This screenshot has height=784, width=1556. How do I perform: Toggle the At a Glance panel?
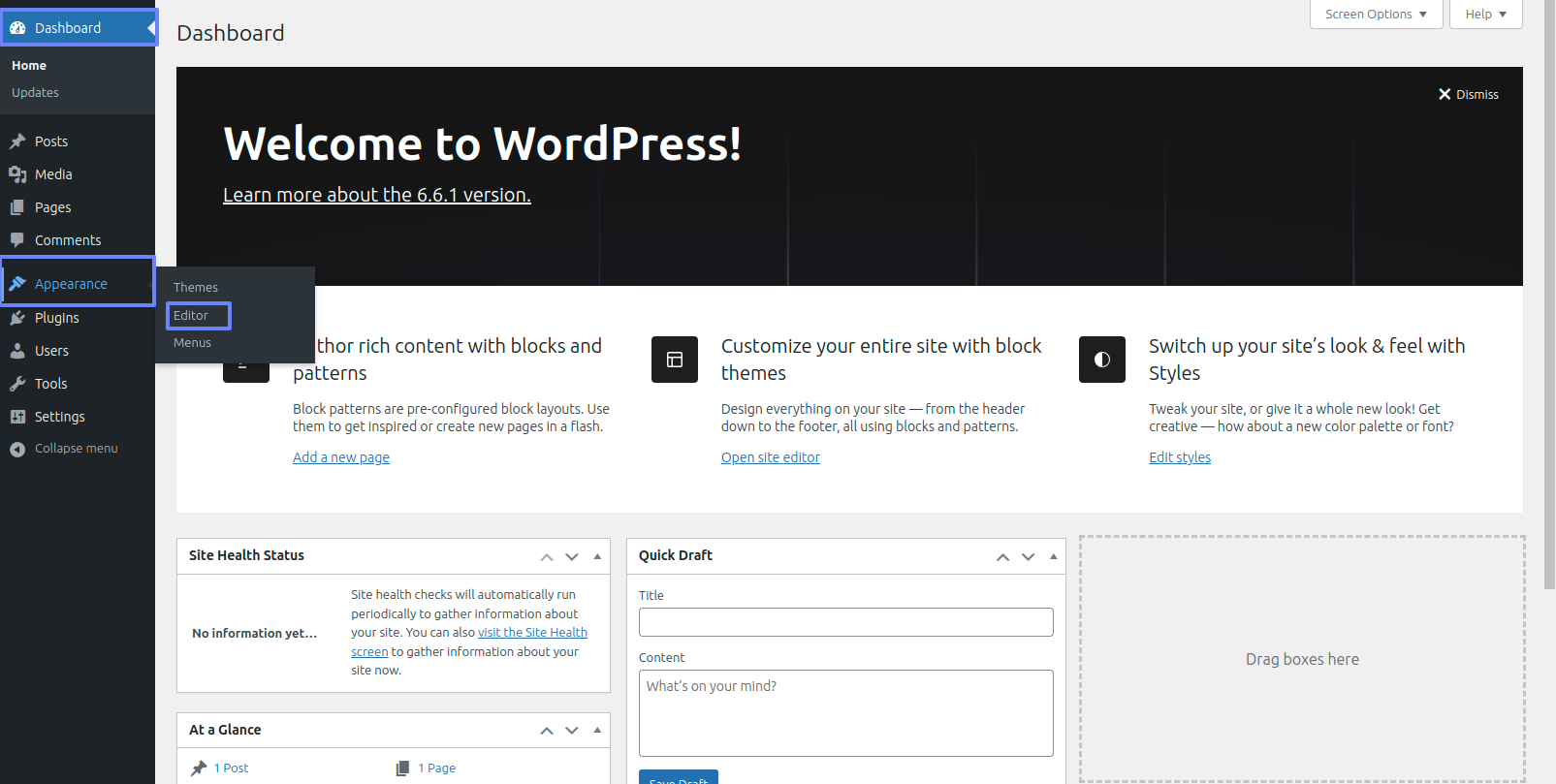click(597, 731)
